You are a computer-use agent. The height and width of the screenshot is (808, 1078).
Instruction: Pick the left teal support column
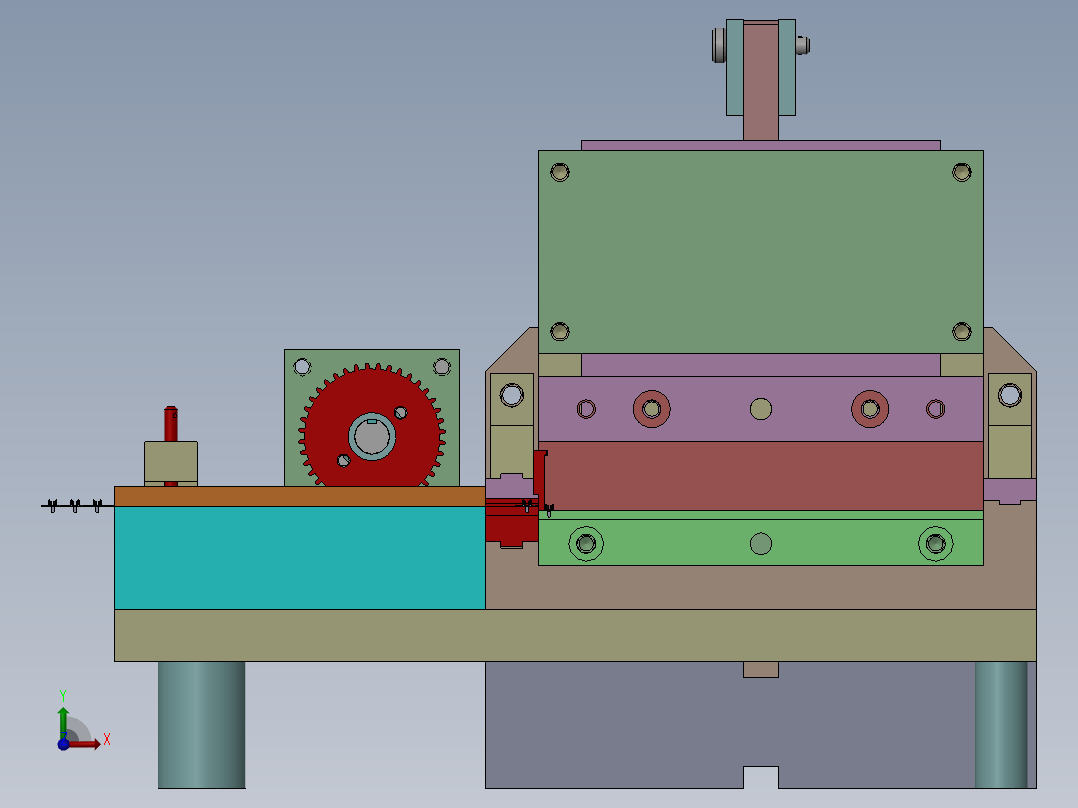coord(201,725)
